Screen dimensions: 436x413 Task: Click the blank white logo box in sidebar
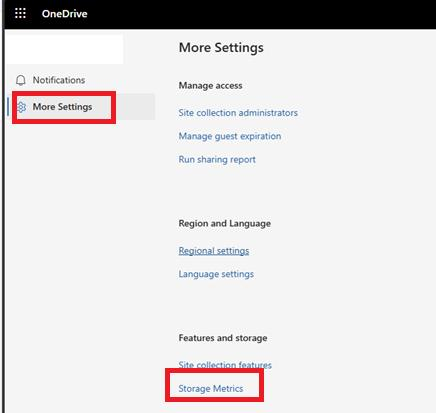coord(64,49)
